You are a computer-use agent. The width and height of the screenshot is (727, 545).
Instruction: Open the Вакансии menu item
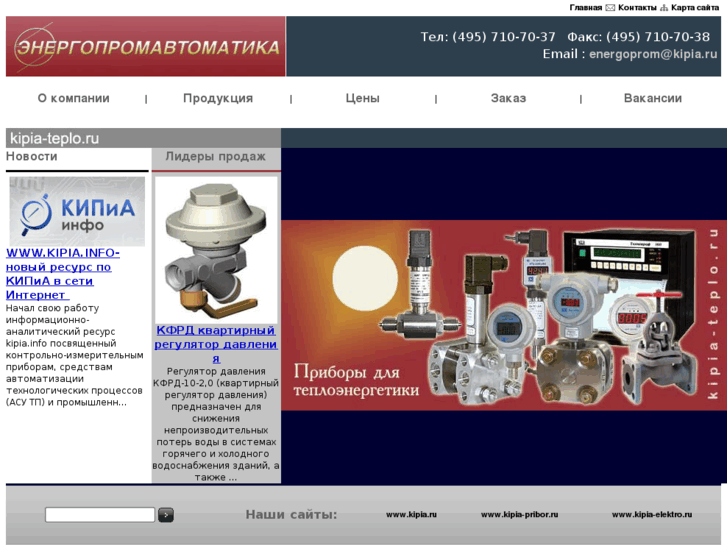pos(653,98)
